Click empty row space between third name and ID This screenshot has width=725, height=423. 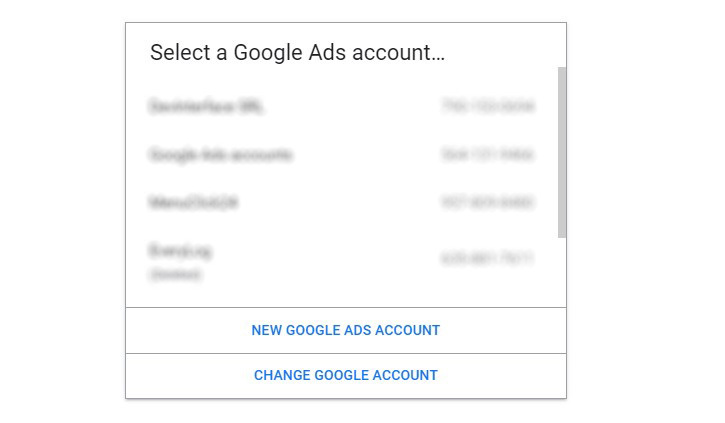pos(340,203)
